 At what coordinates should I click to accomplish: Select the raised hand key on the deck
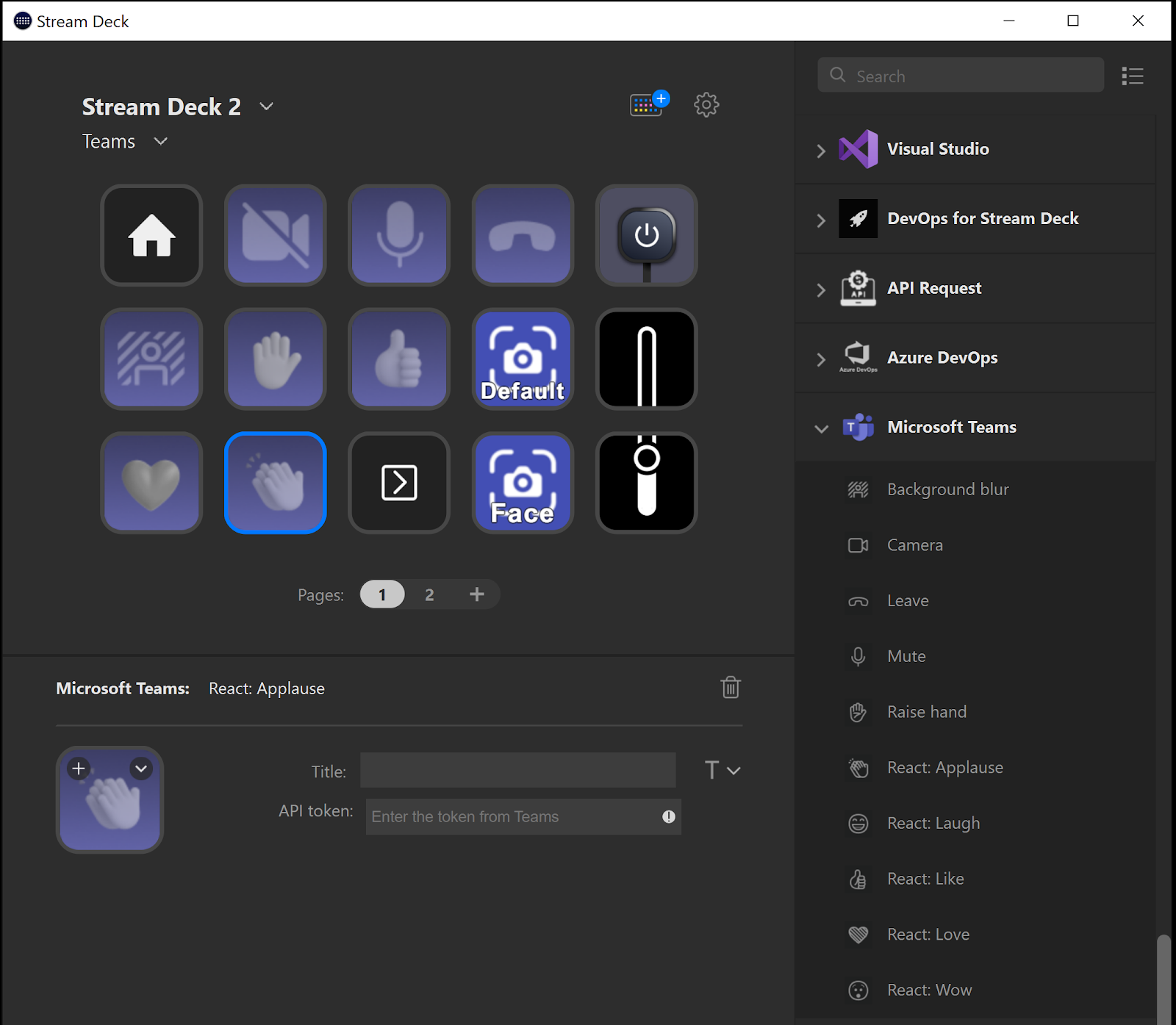click(x=276, y=359)
